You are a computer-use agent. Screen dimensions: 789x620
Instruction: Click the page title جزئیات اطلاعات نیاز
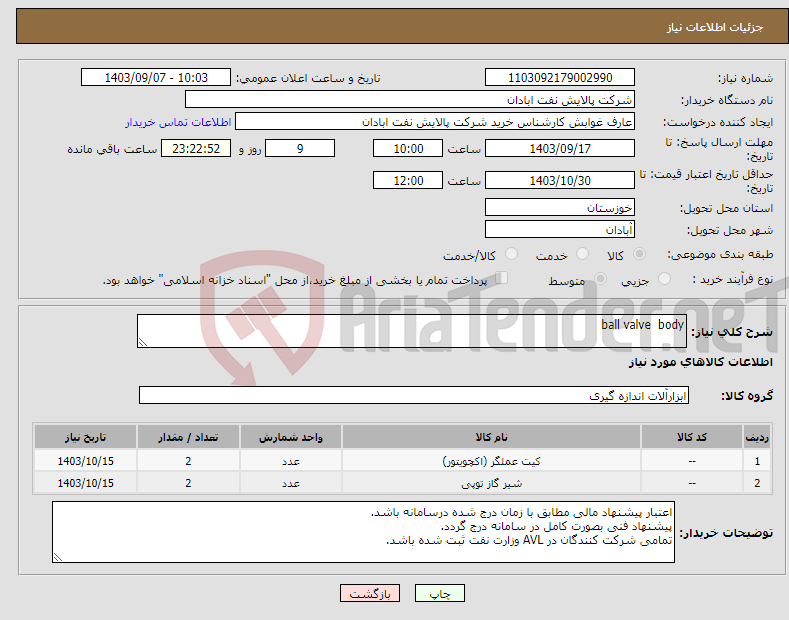pyautogui.click(x=715, y=27)
